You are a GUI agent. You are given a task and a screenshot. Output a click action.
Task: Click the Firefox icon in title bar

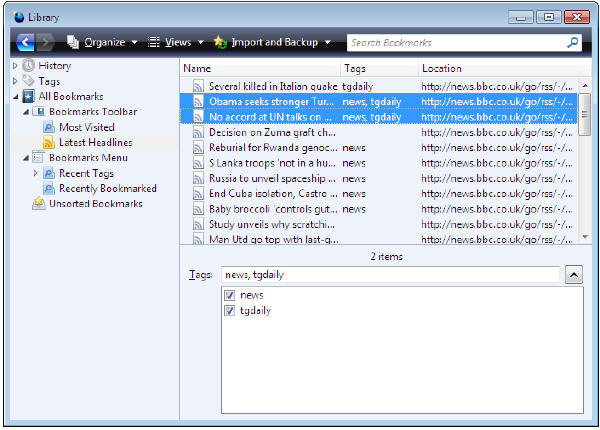click(x=18, y=17)
